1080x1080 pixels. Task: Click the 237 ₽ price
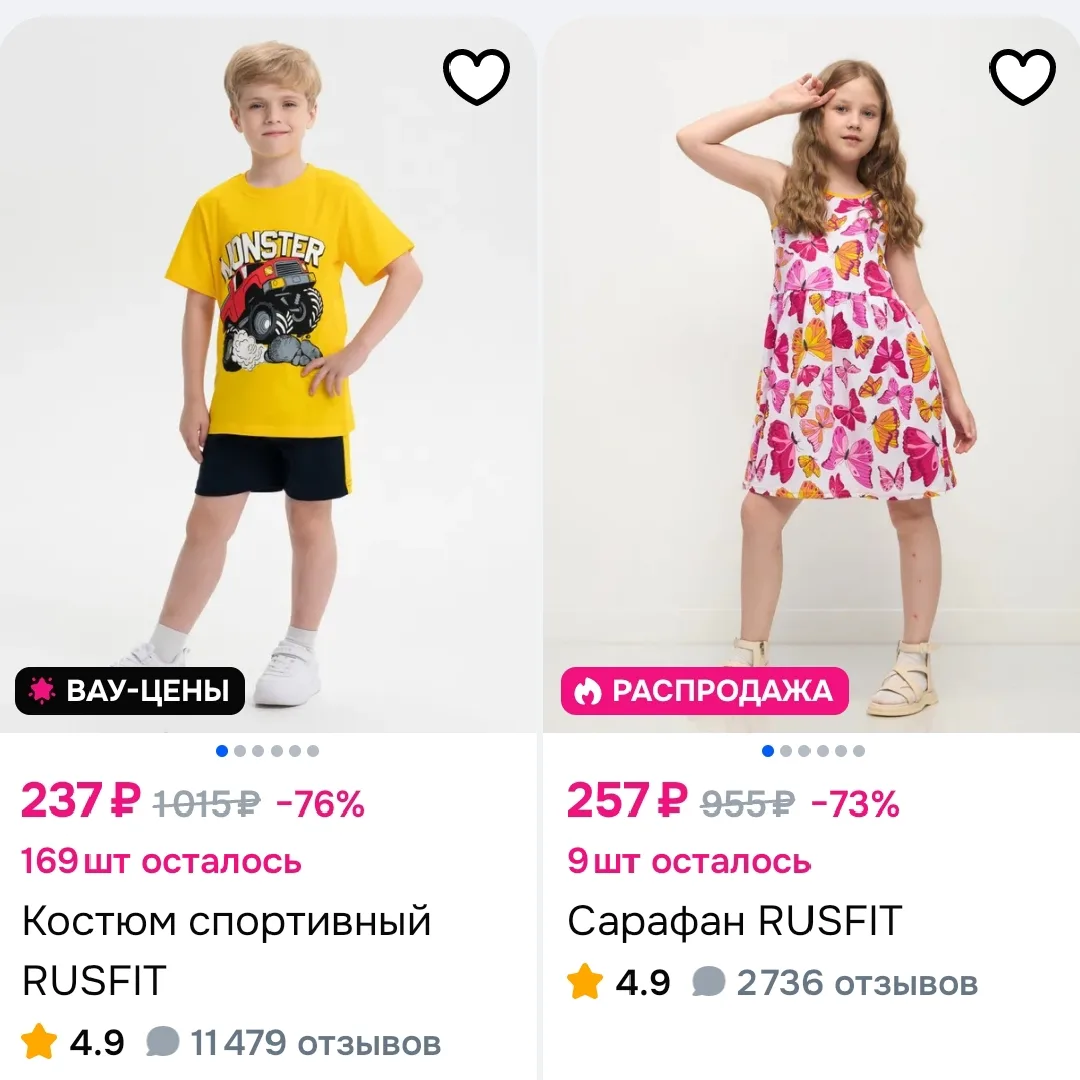(x=81, y=801)
